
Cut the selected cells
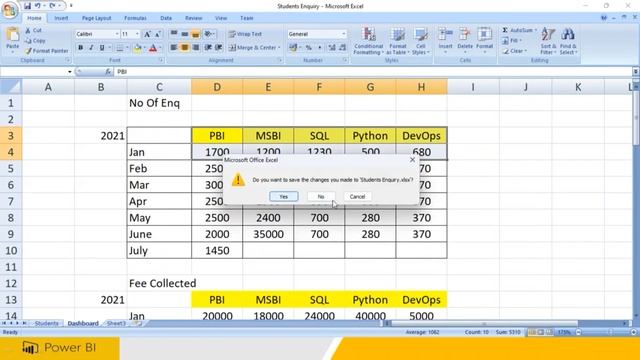(33, 30)
